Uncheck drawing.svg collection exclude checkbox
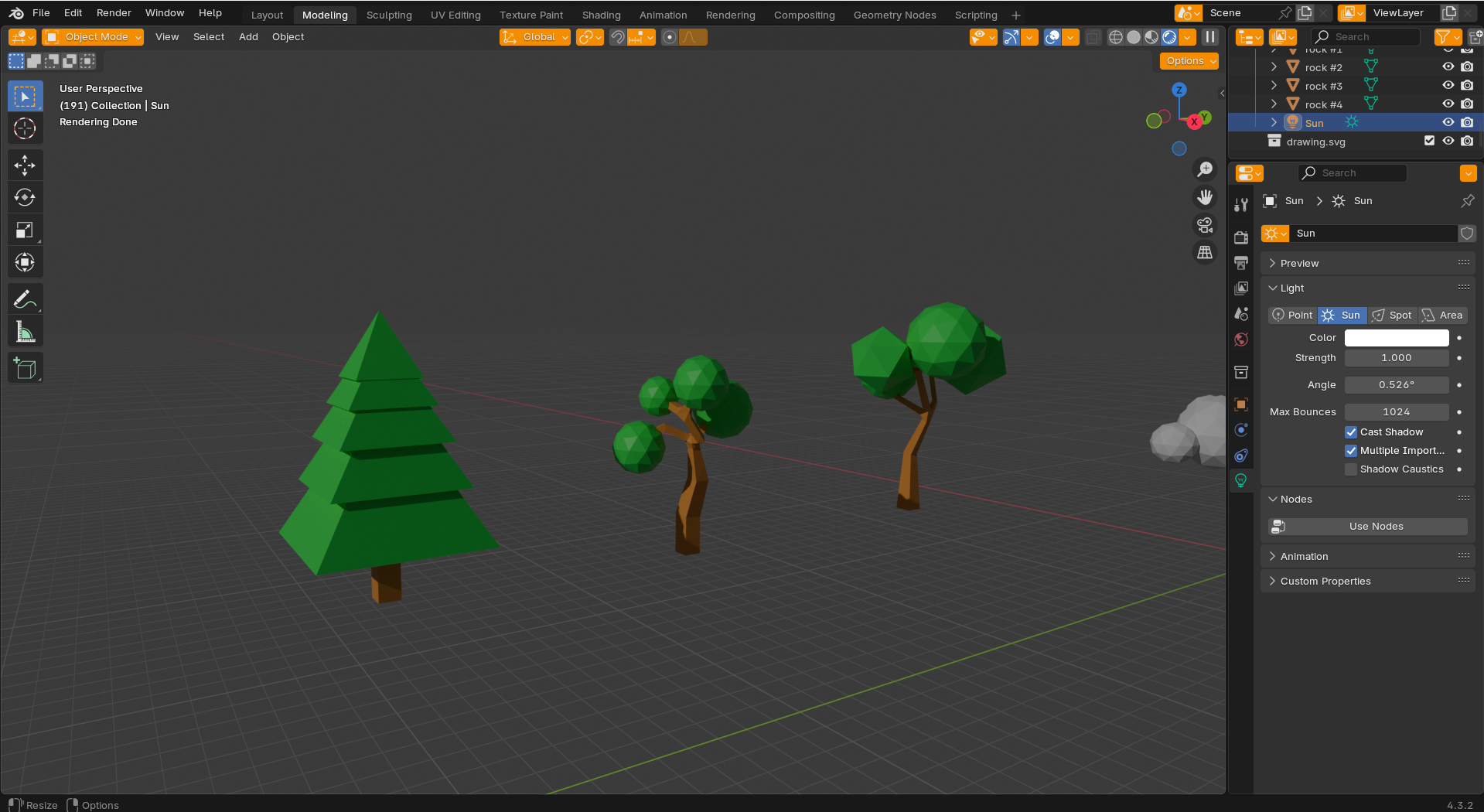Screen dimensions: 1484x812 tap(1429, 142)
